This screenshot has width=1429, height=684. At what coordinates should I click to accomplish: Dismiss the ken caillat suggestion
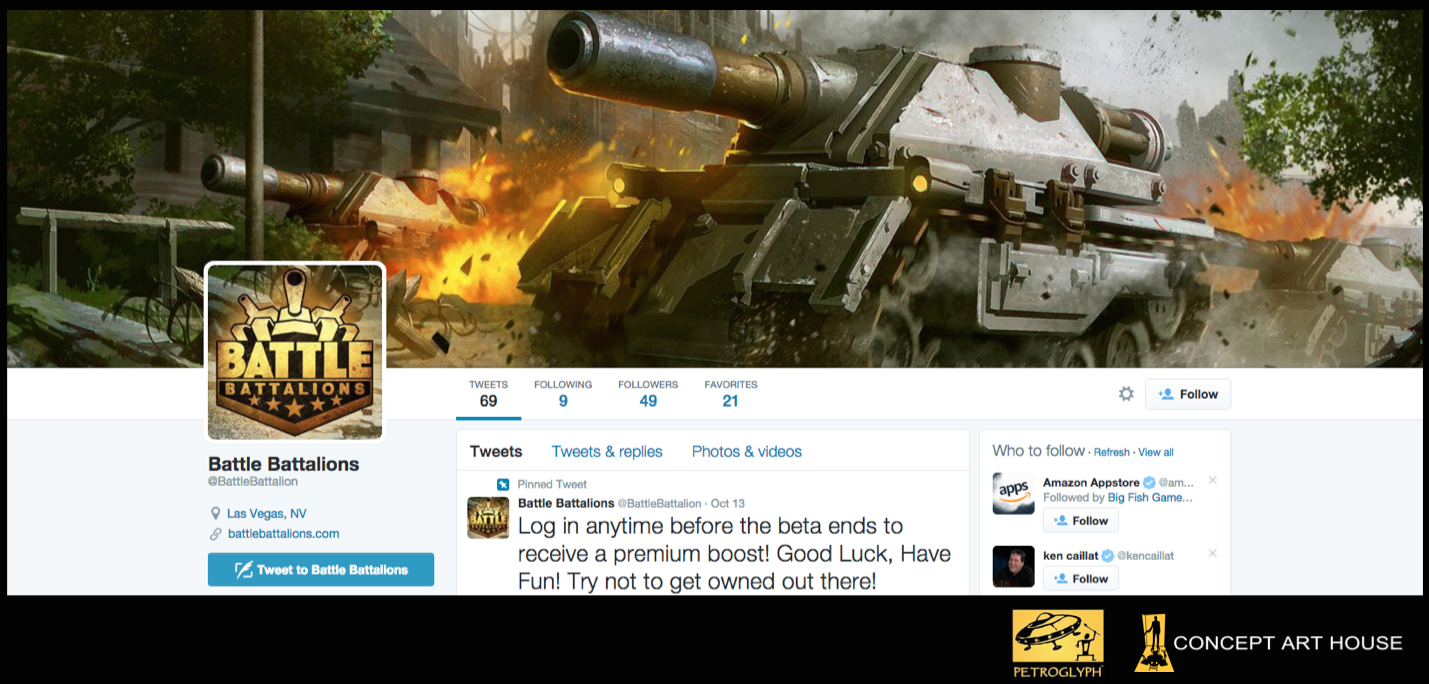tap(1212, 553)
